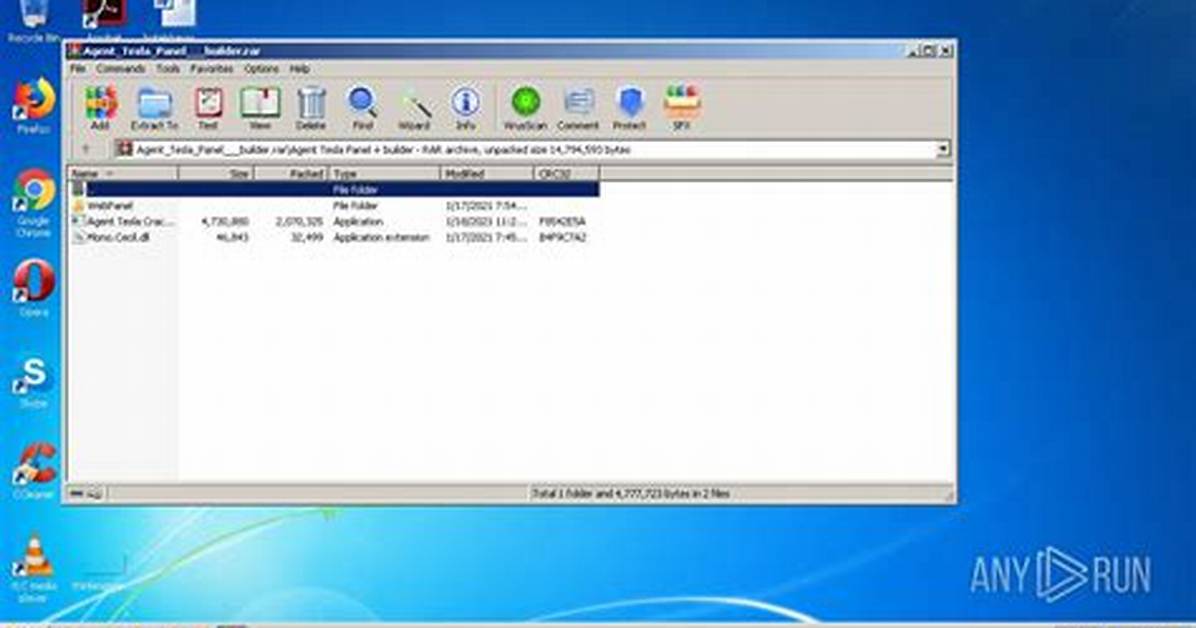Open the Options menu
The image size is (1196, 628).
(261, 69)
